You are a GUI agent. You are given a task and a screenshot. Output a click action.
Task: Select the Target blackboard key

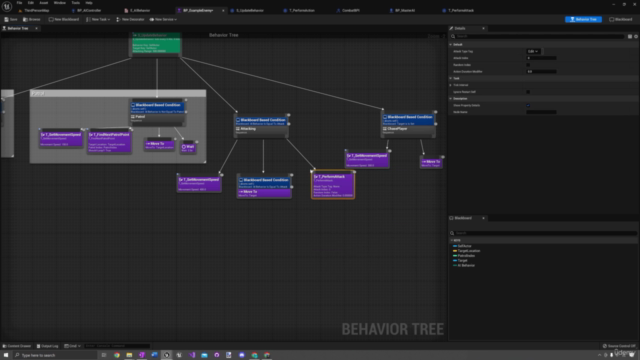[462, 260]
